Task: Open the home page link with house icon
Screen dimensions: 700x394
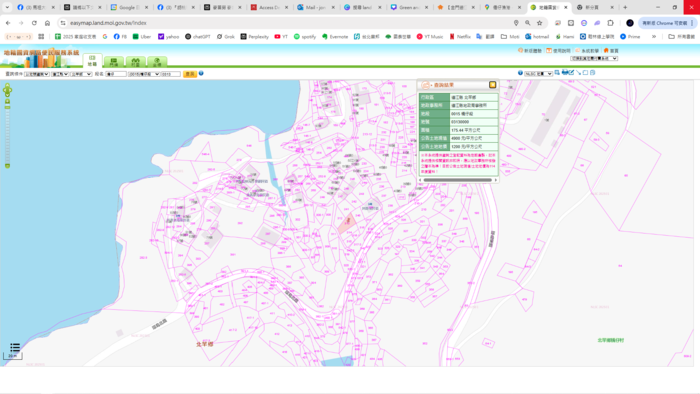Action: (611, 51)
